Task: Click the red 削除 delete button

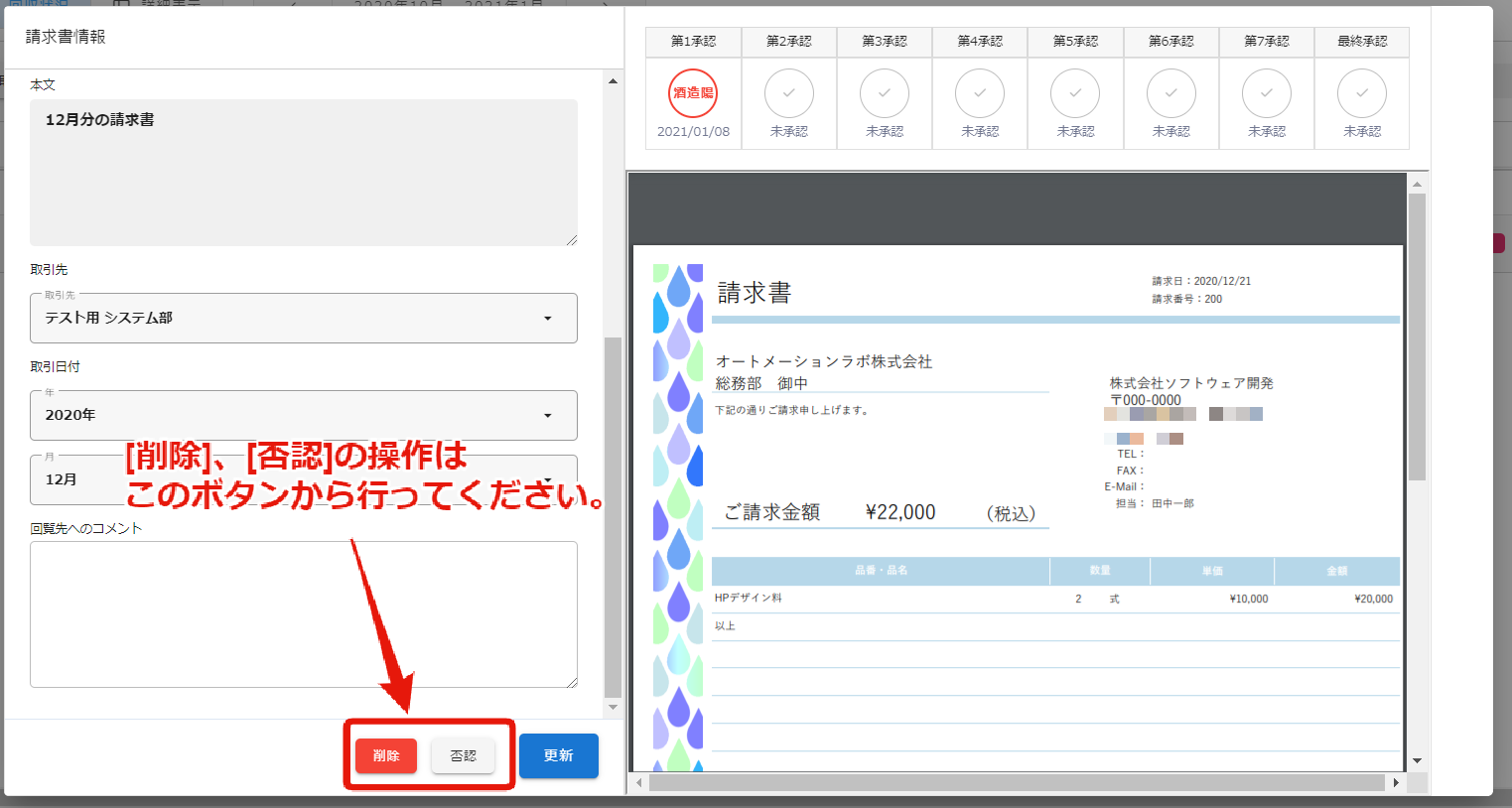Action: 386,755
